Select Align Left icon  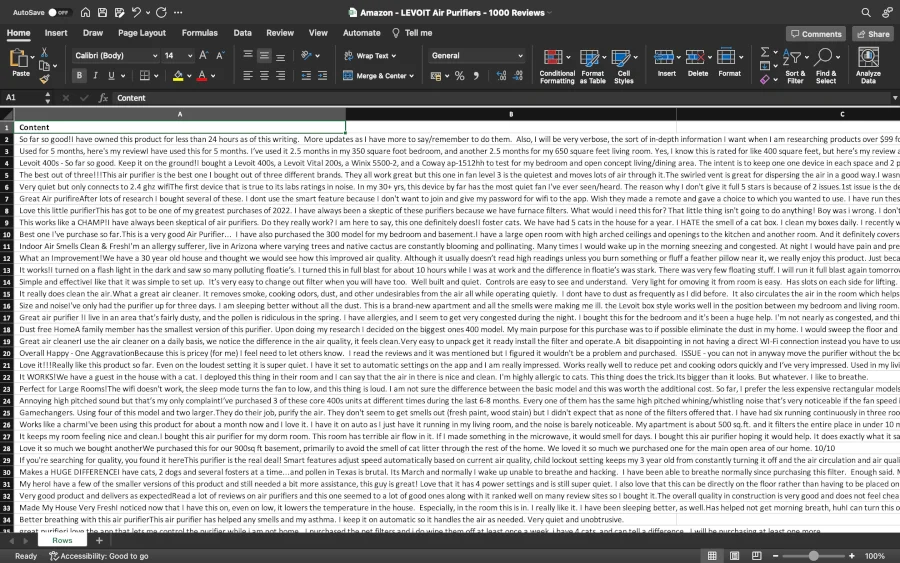click(248, 75)
